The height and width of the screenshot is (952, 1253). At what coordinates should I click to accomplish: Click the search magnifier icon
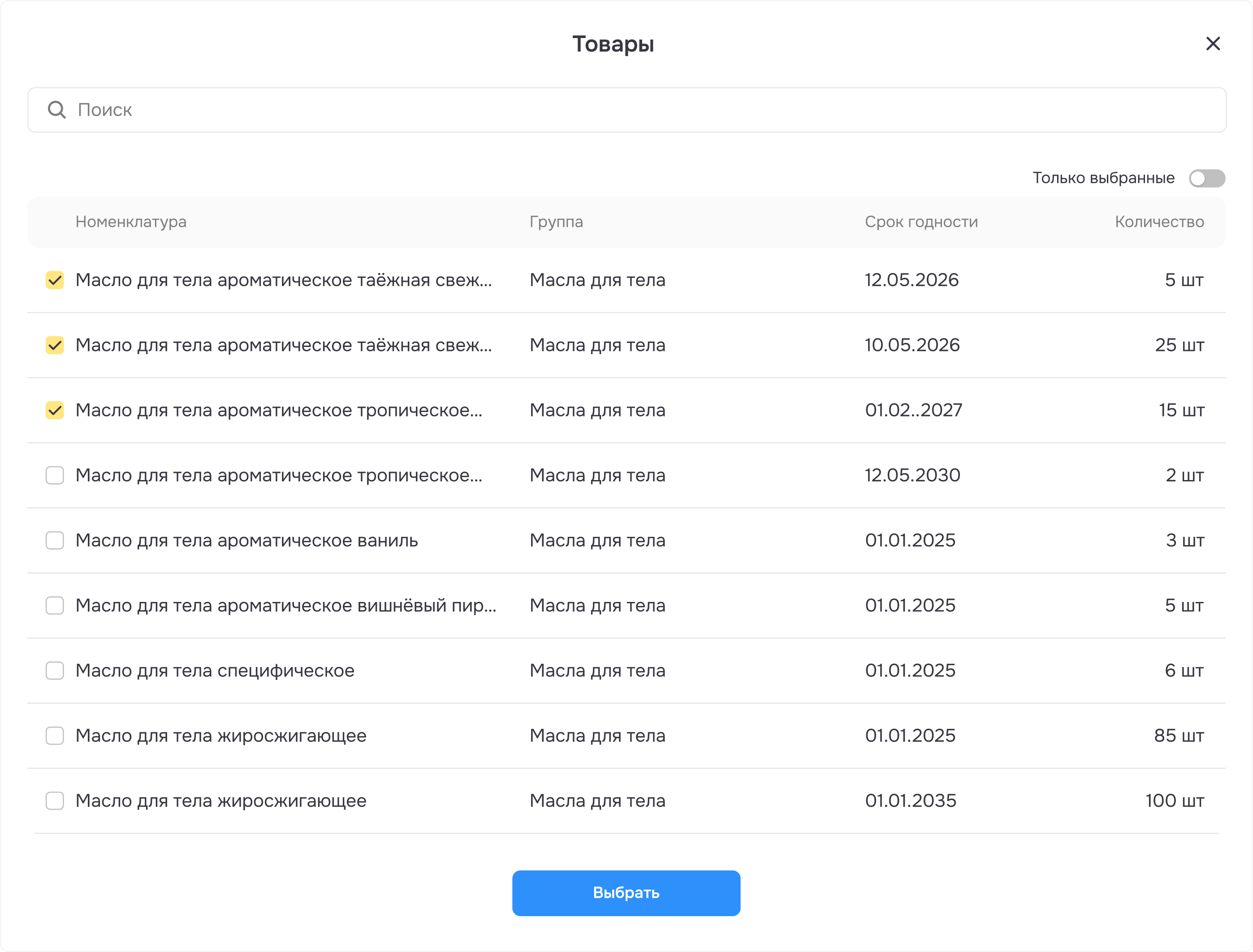[x=56, y=109]
